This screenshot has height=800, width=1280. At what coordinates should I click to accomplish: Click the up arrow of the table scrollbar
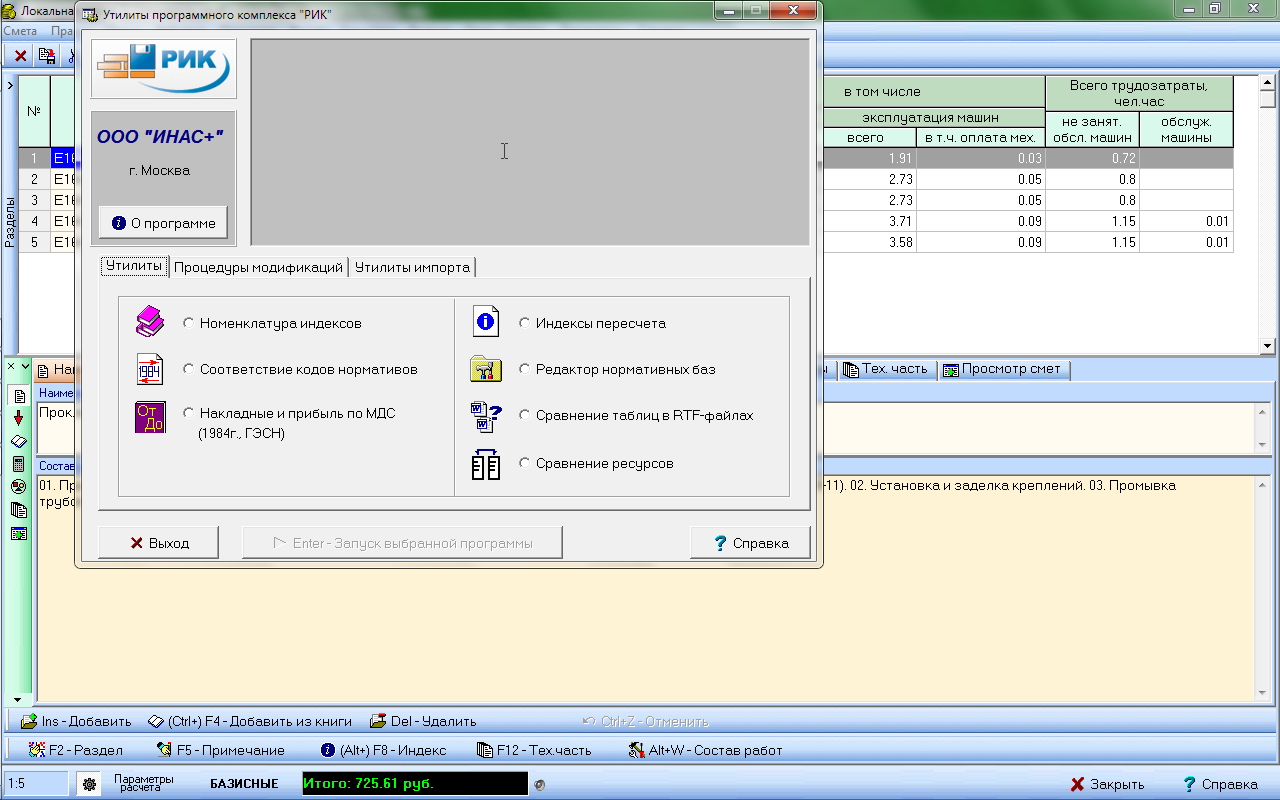pos(1268,83)
